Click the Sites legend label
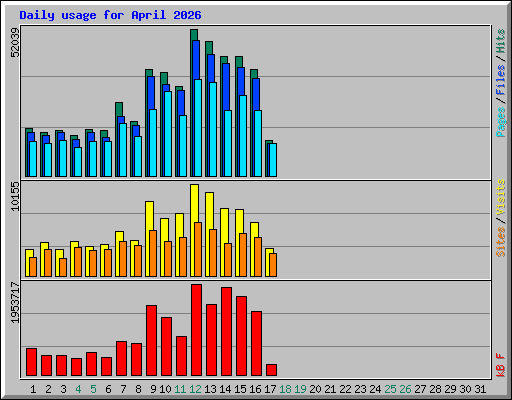 [501, 242]
